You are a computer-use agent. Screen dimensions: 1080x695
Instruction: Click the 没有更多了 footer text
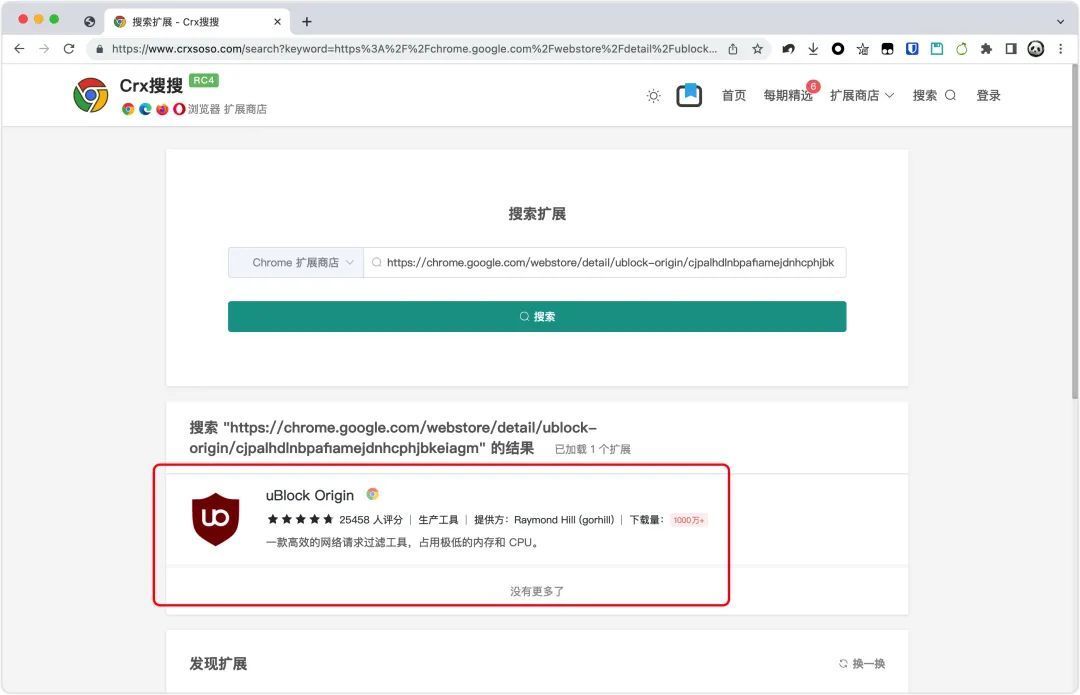point(537,591)
